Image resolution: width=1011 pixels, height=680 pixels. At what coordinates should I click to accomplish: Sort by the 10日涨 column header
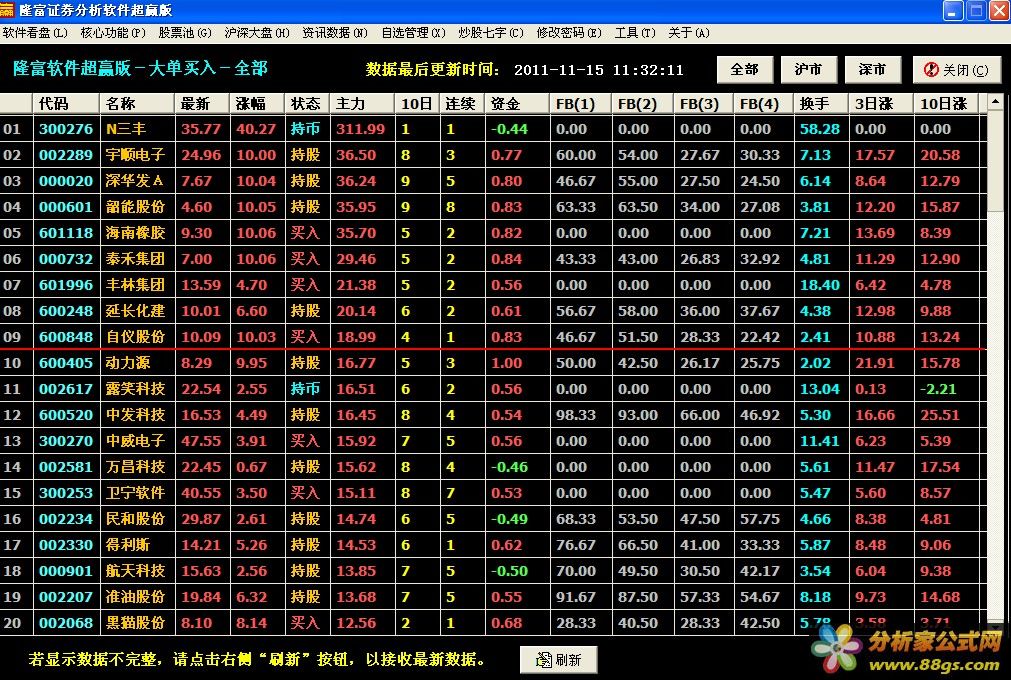(946, 103)
